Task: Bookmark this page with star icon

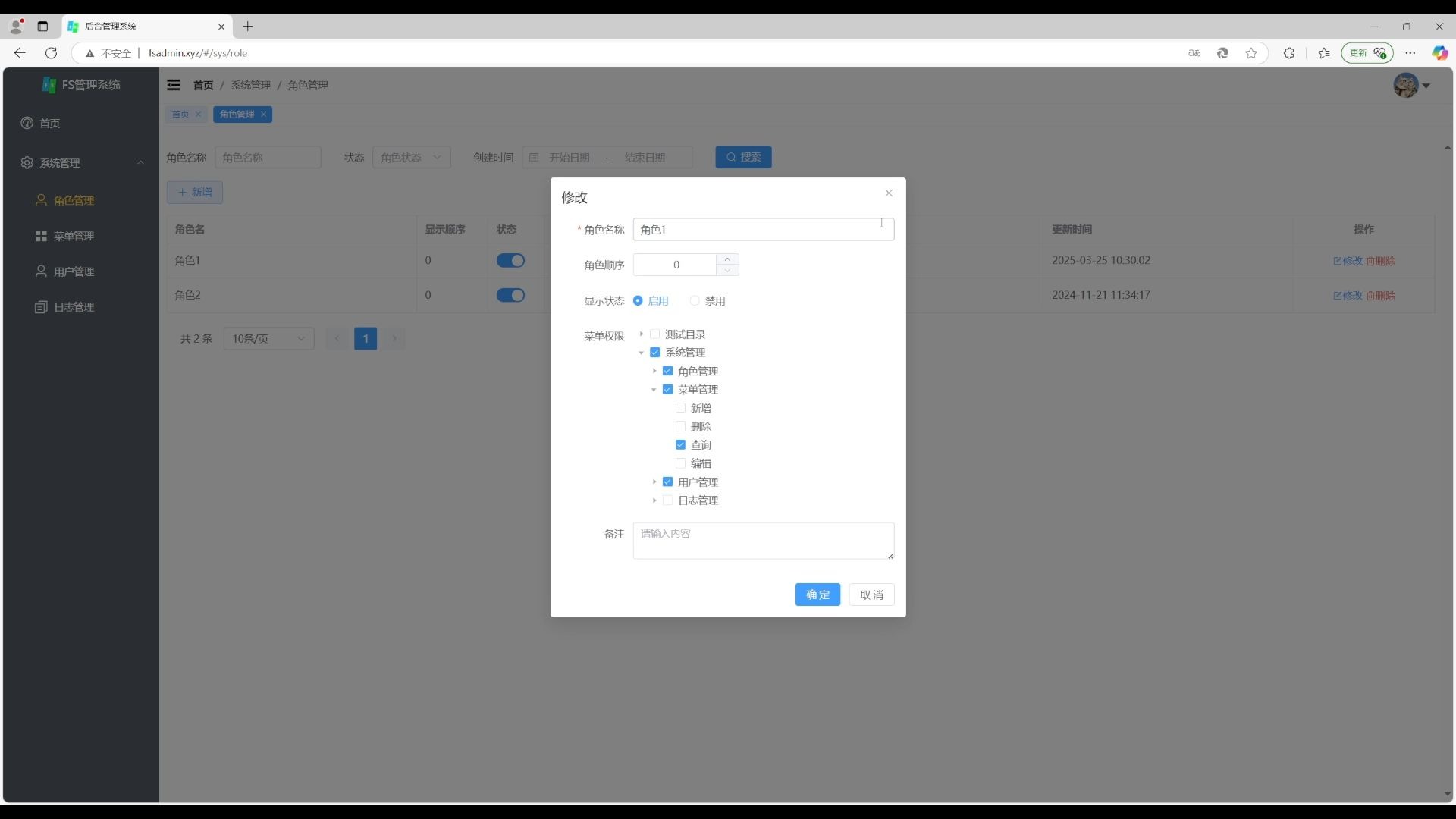Action: [x=1251, y=53]
